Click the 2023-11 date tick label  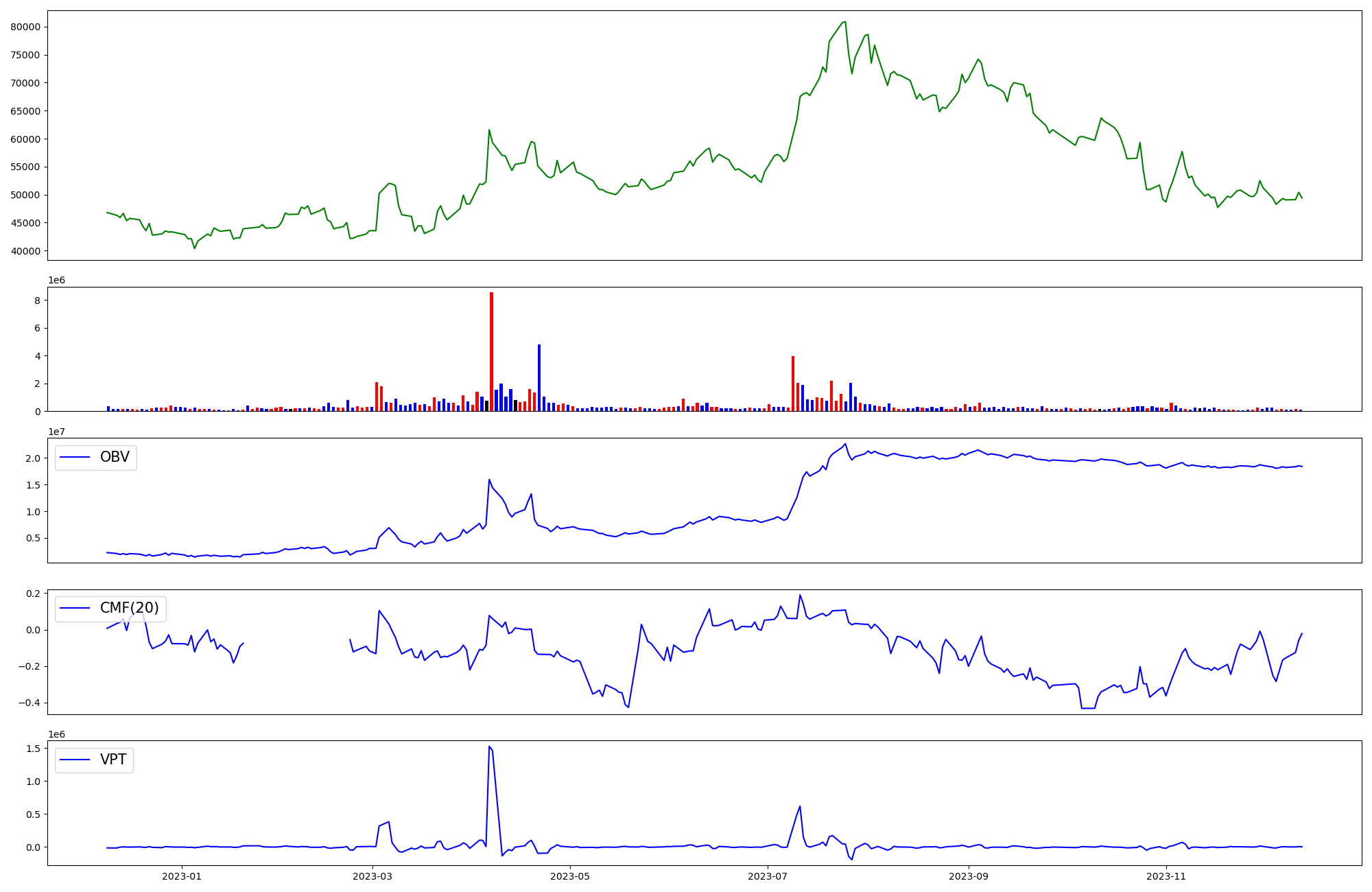coord(1166,876)
